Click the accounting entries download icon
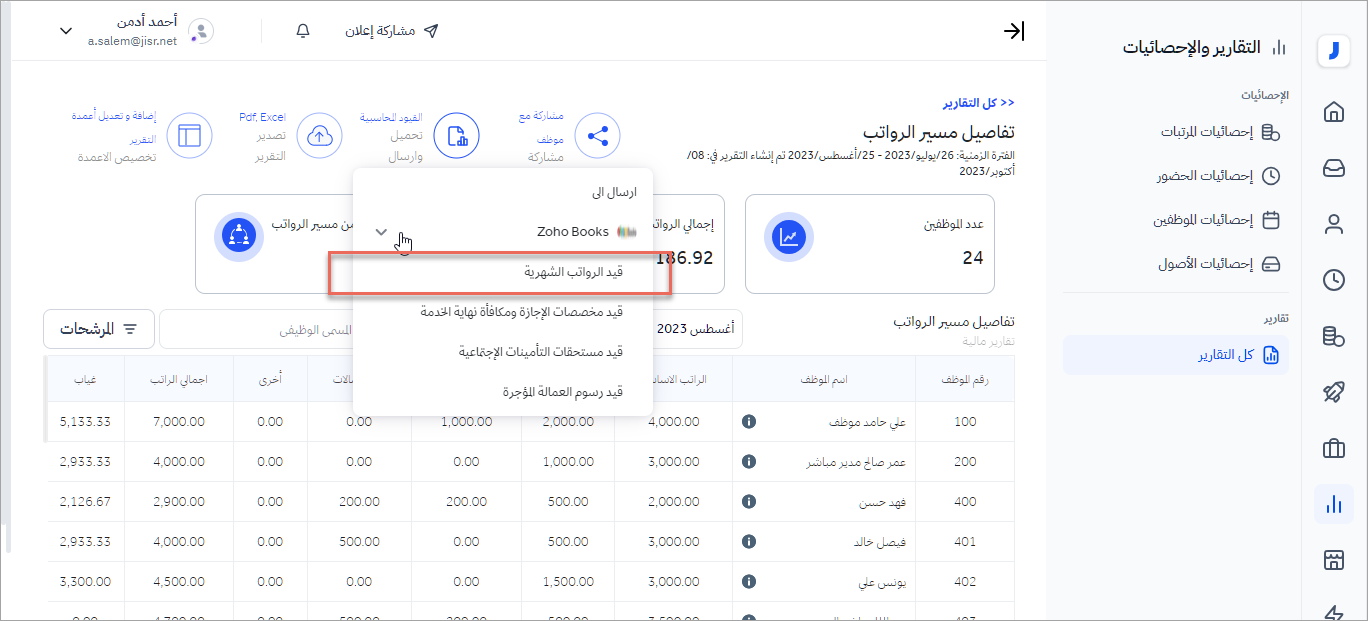 coord(456,136)
